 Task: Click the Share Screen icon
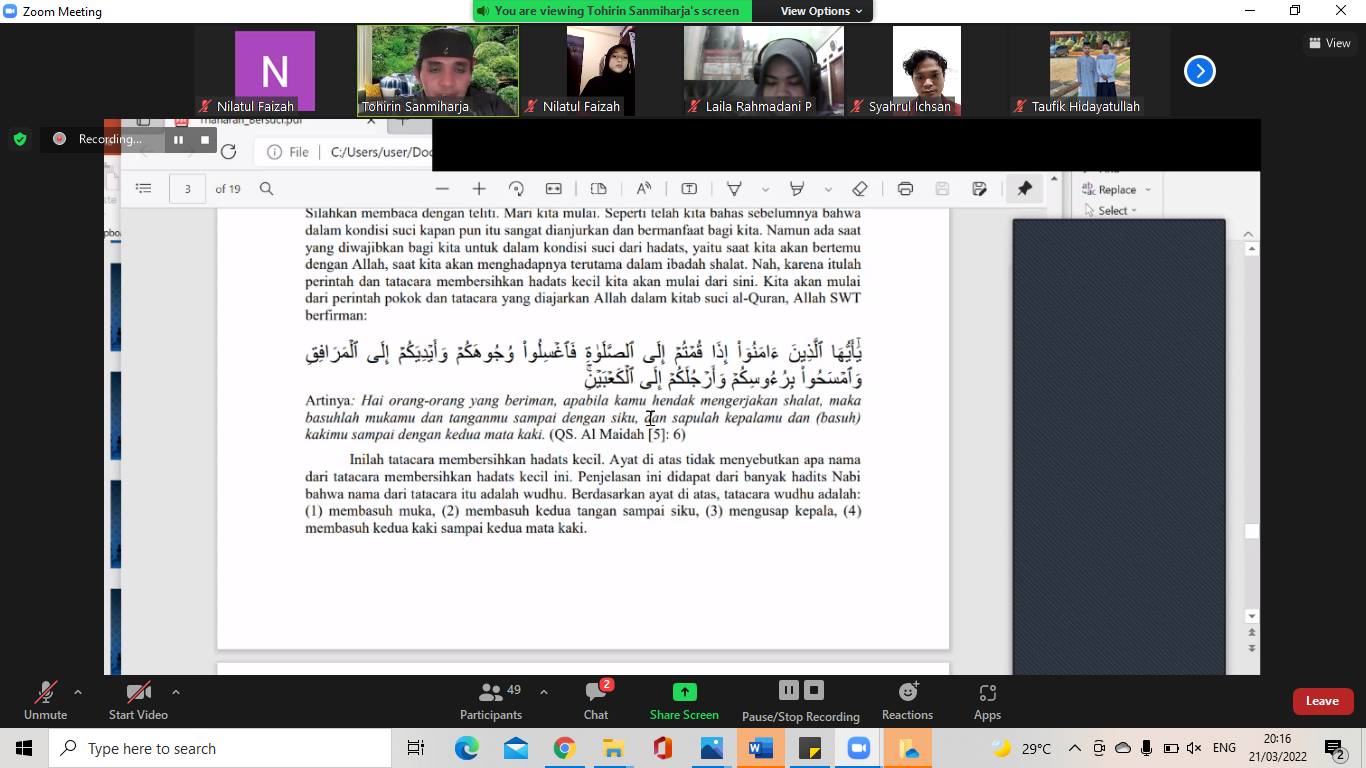click(684, 692)
